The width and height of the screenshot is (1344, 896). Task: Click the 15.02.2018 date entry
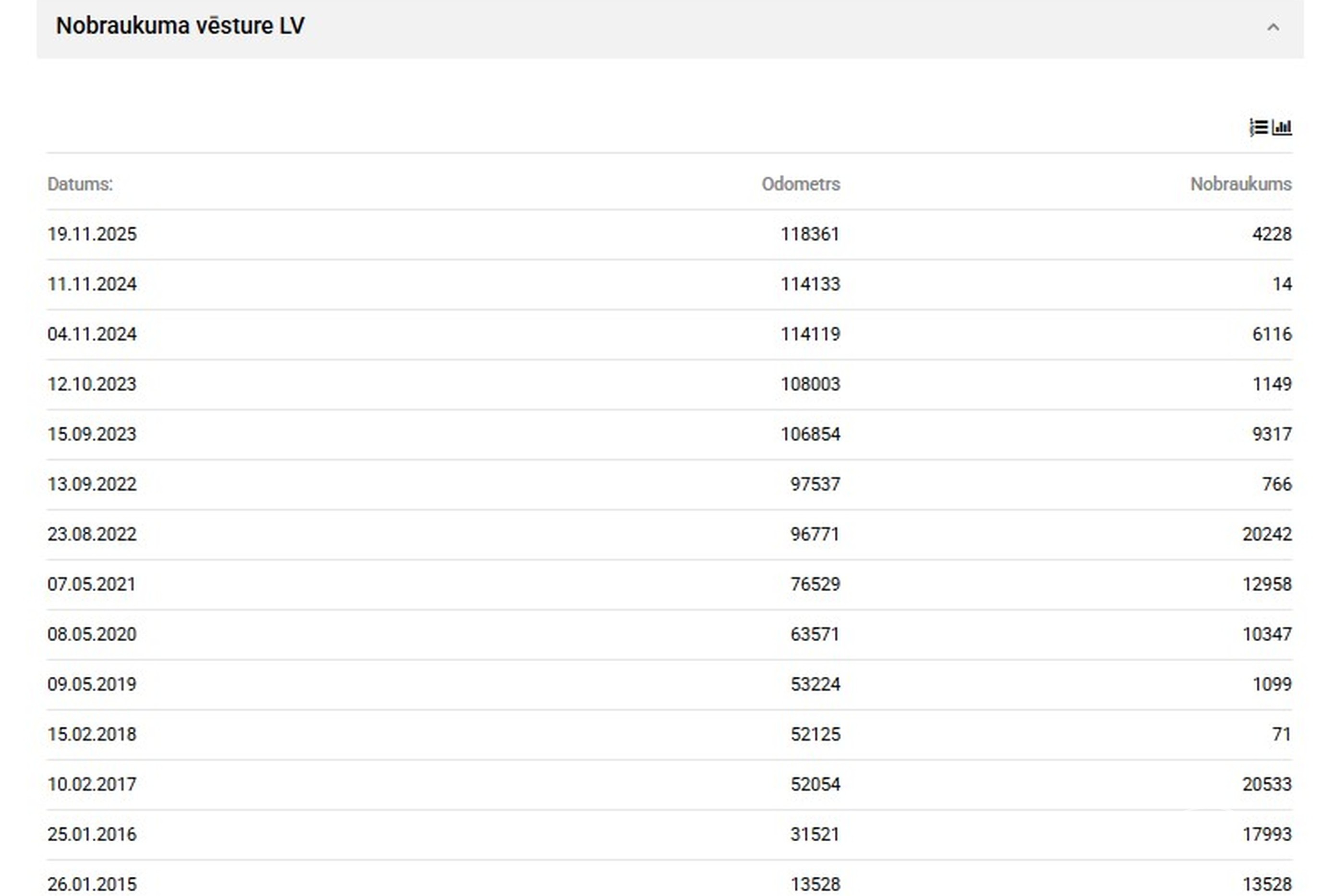pos(92,734)
